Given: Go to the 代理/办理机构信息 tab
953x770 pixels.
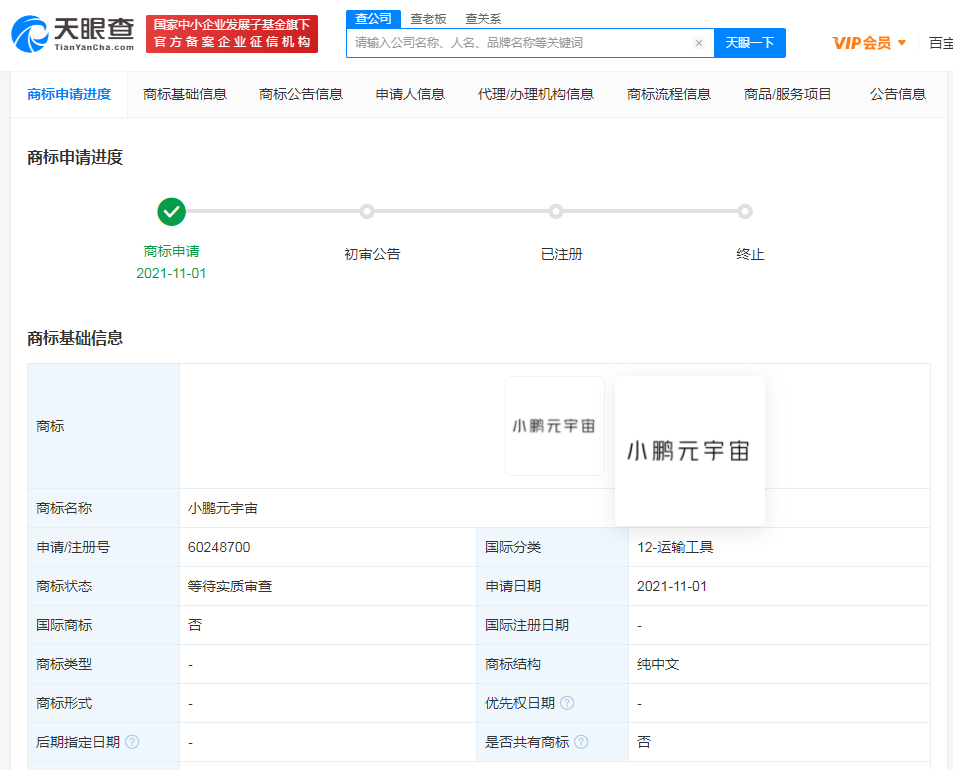Looking at the screenshot, I should pyautogui.click(x=536, y=94).
